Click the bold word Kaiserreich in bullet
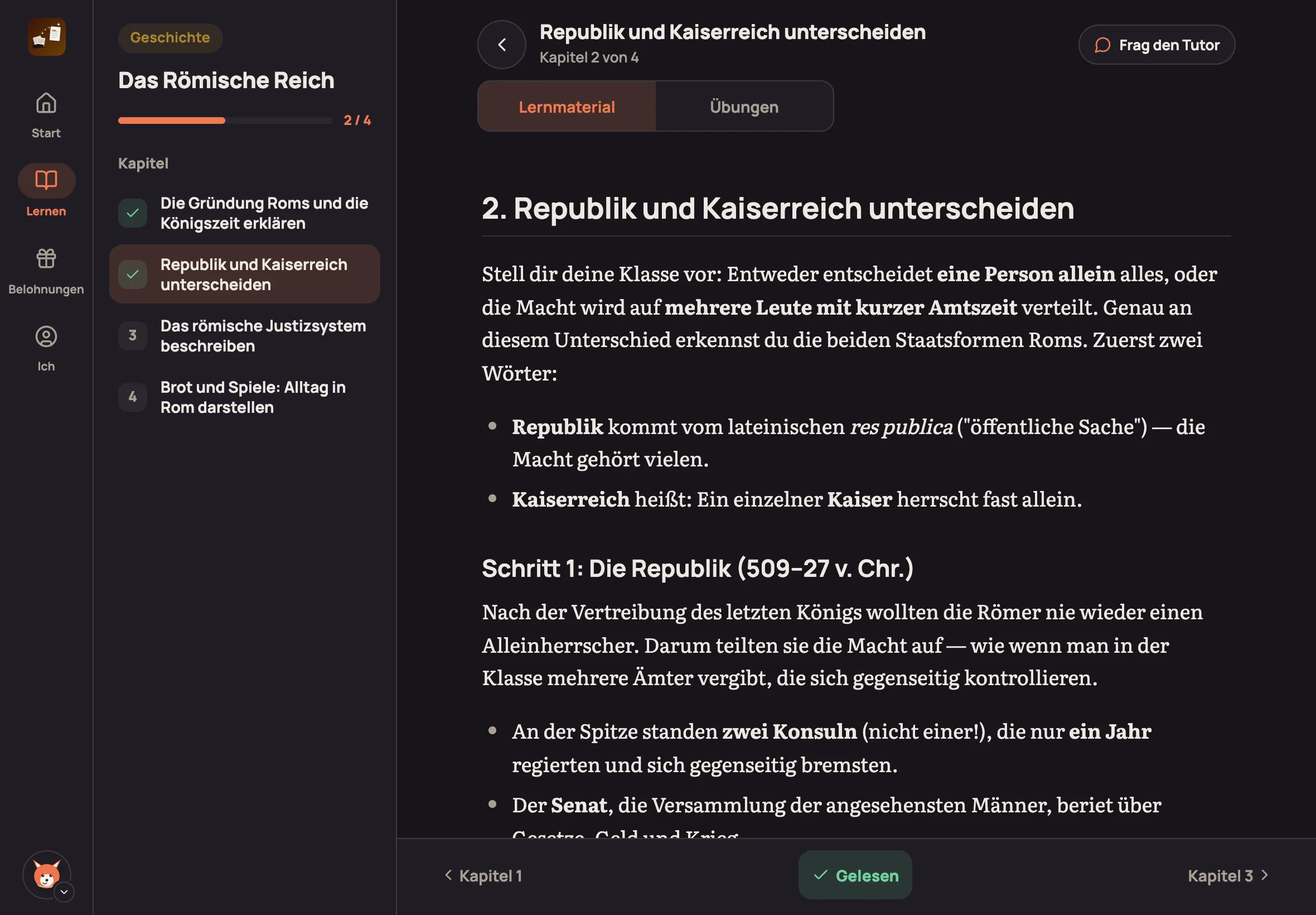Viewport: 1316px width, 915px height. click(570, 500)
